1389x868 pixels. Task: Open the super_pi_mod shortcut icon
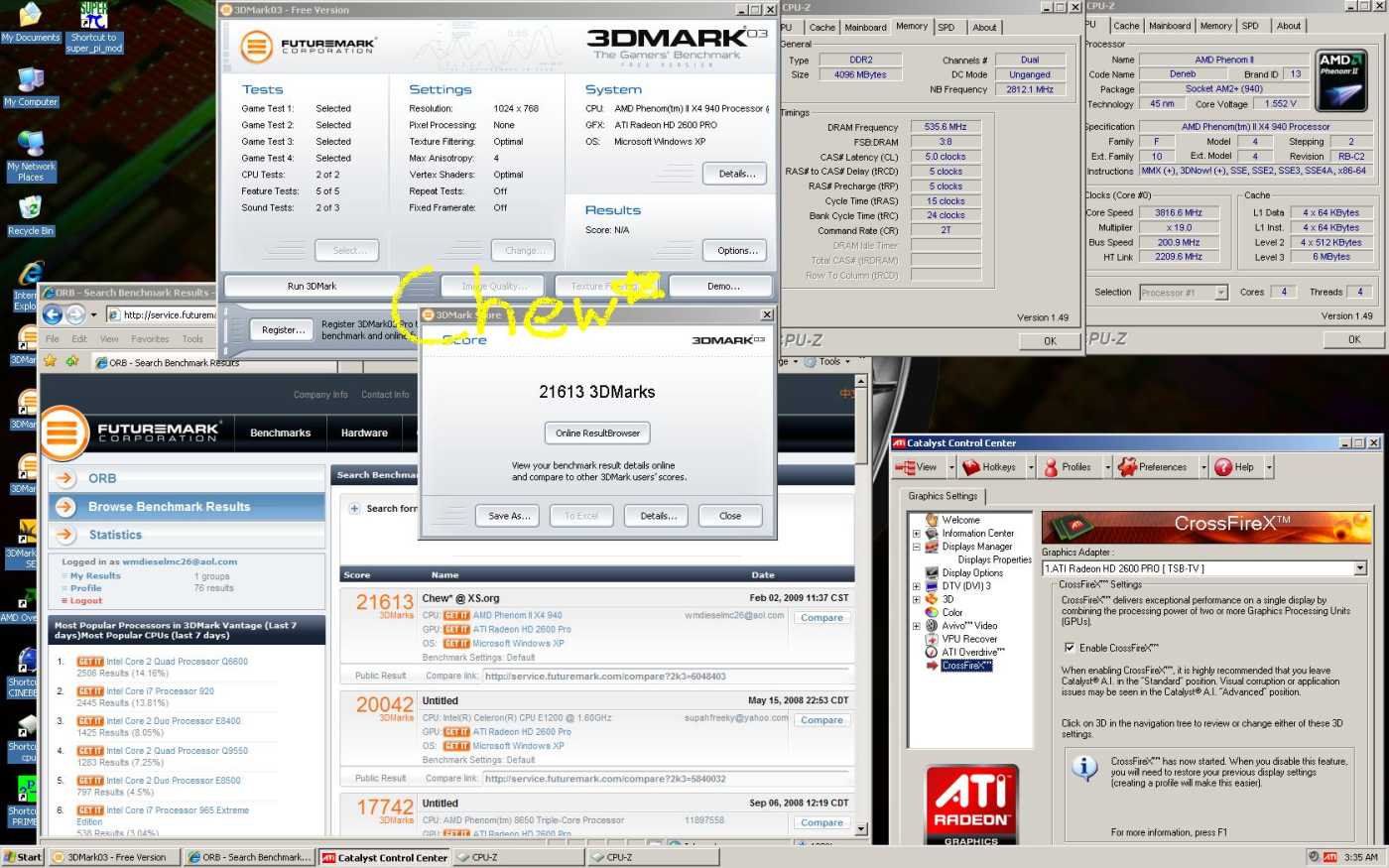tap(93, 27)
